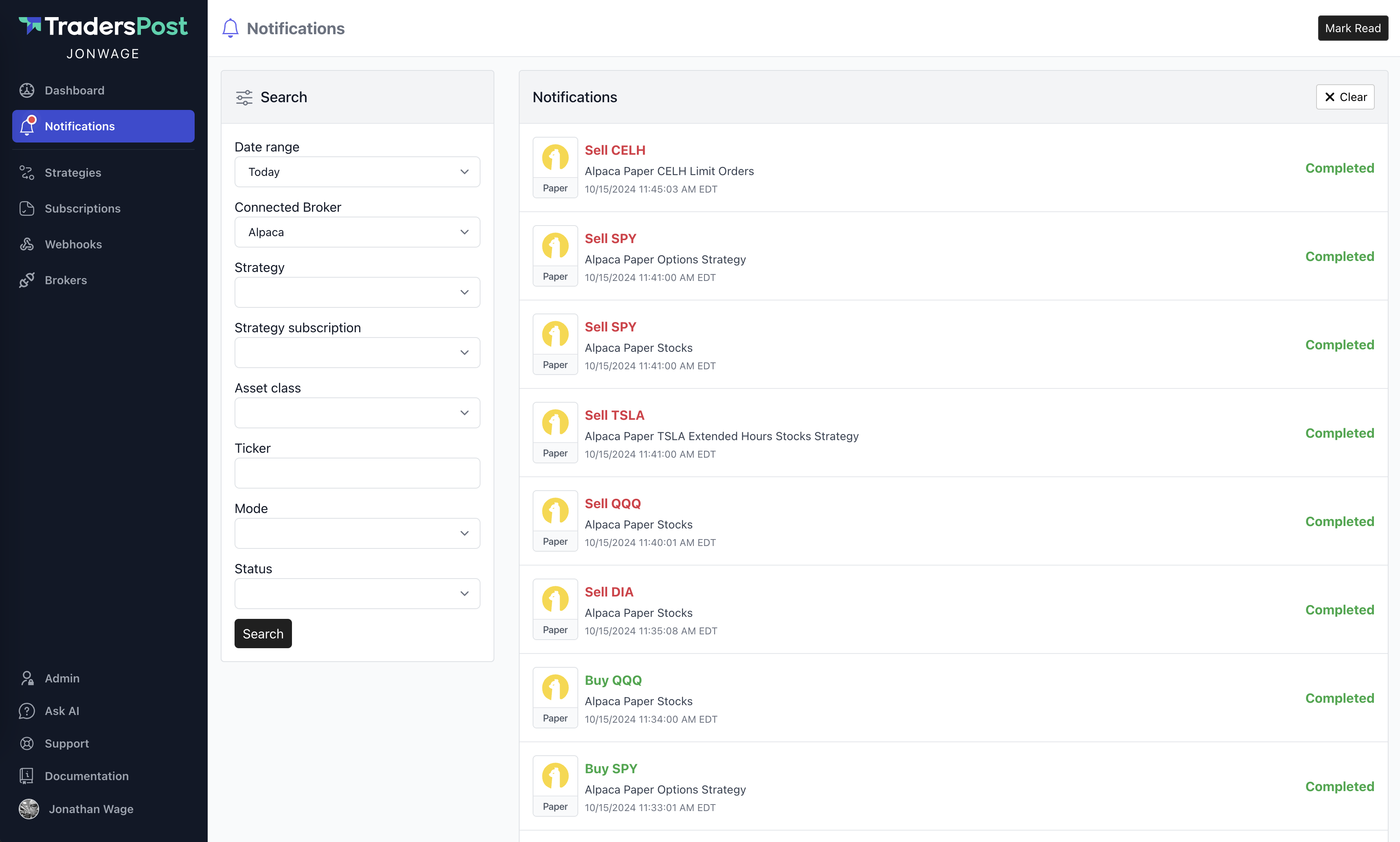The width and height of the screenshot is (1400, 842).
Task: Click timestamp '10/15/2024 11:35:08 AM EDT'
Action: point(651,631)
